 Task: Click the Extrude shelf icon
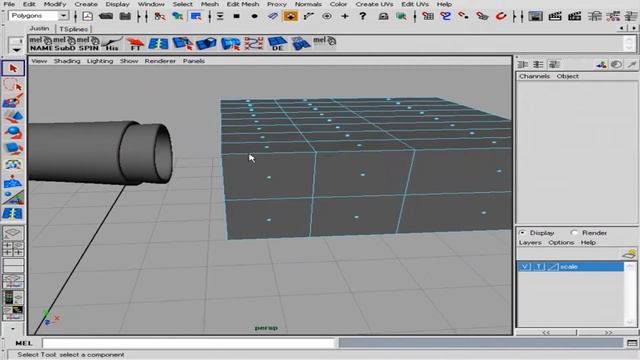tap(206, 44)
